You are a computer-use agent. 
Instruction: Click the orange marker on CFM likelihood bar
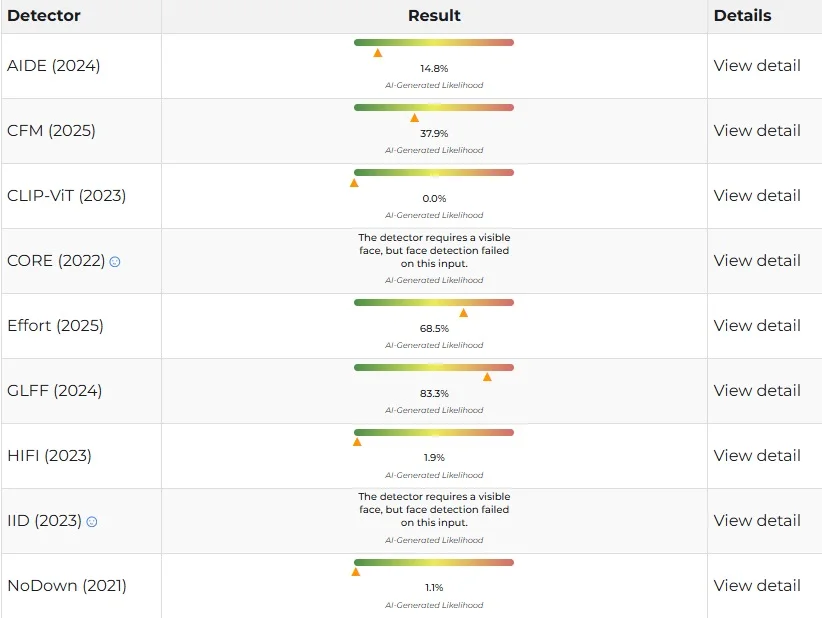(415, 118)
